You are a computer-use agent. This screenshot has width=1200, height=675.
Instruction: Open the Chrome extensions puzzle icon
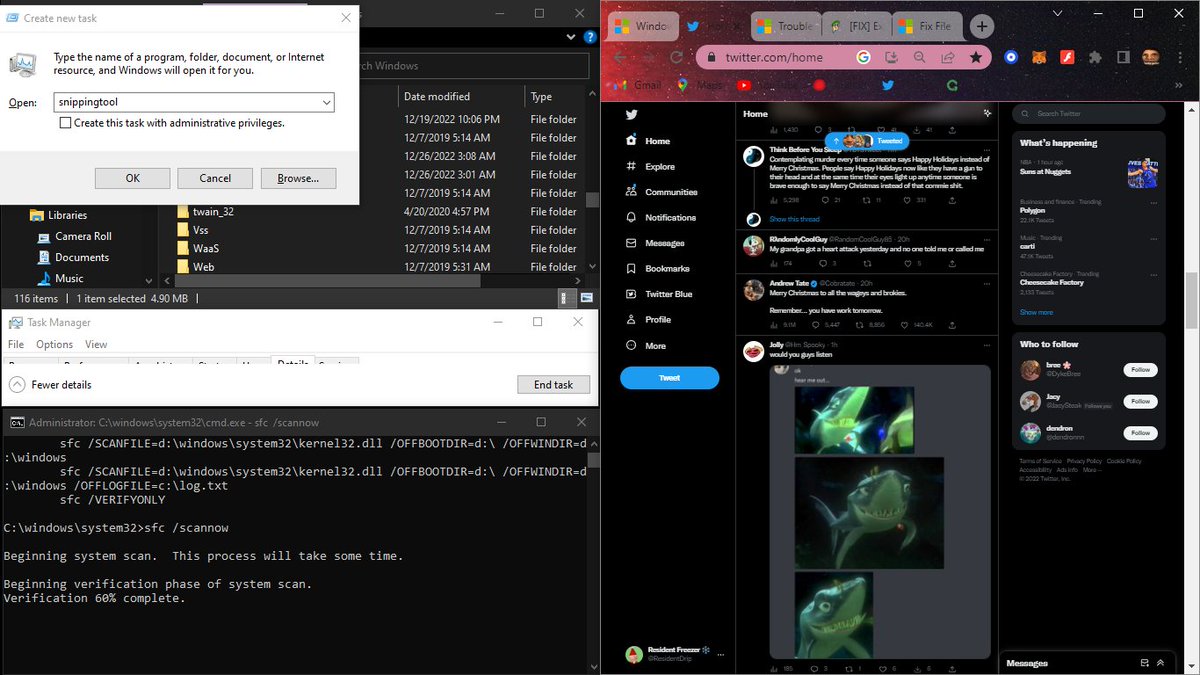1095,57
